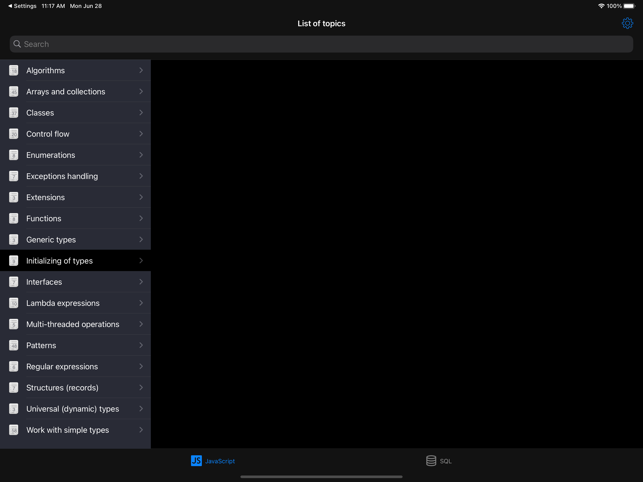Open Multi-threaded operations topic

click(x=72, y=325)
